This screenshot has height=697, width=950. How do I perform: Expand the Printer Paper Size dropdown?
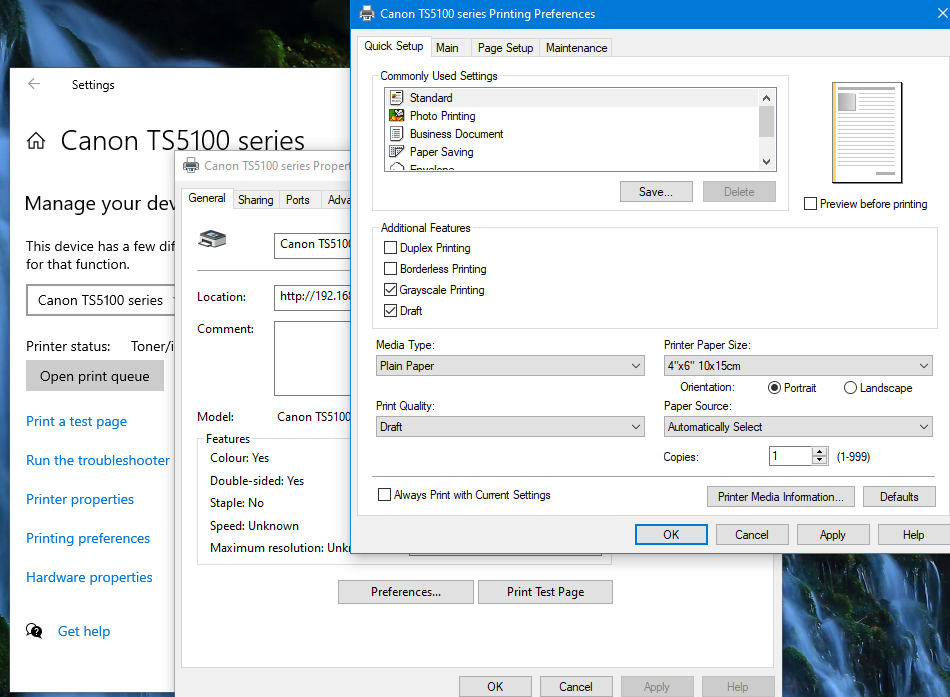tap(798, 366)
